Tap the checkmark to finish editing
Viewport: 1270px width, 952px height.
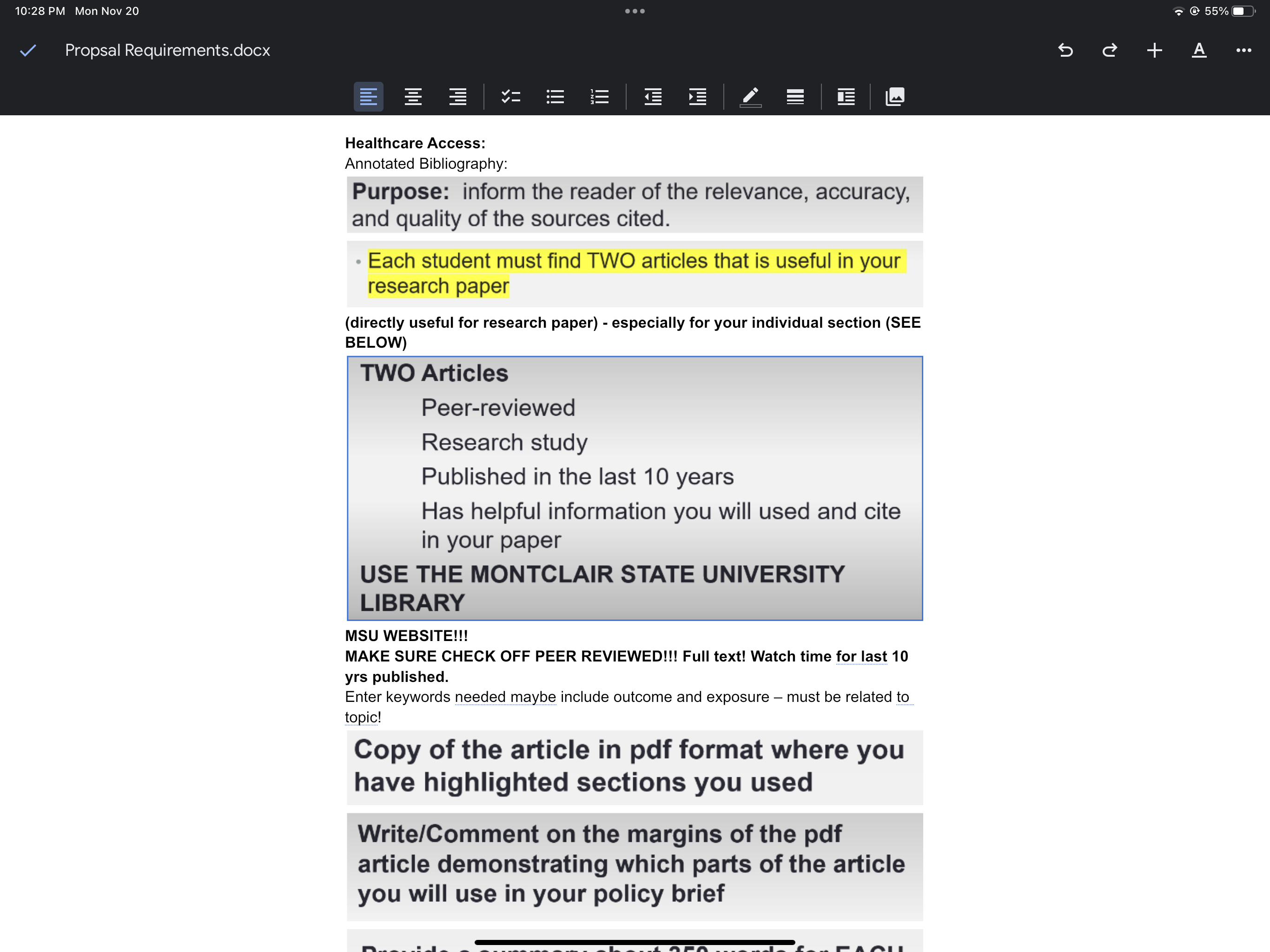27,51
